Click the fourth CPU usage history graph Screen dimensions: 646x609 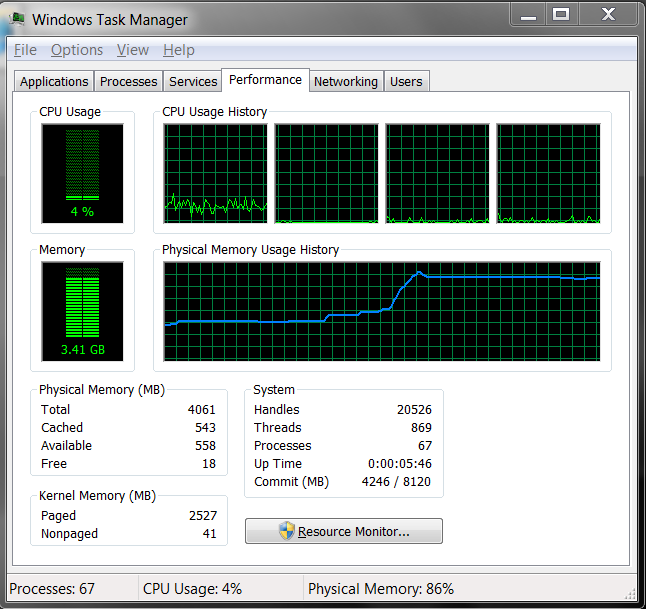coord(548,173)
